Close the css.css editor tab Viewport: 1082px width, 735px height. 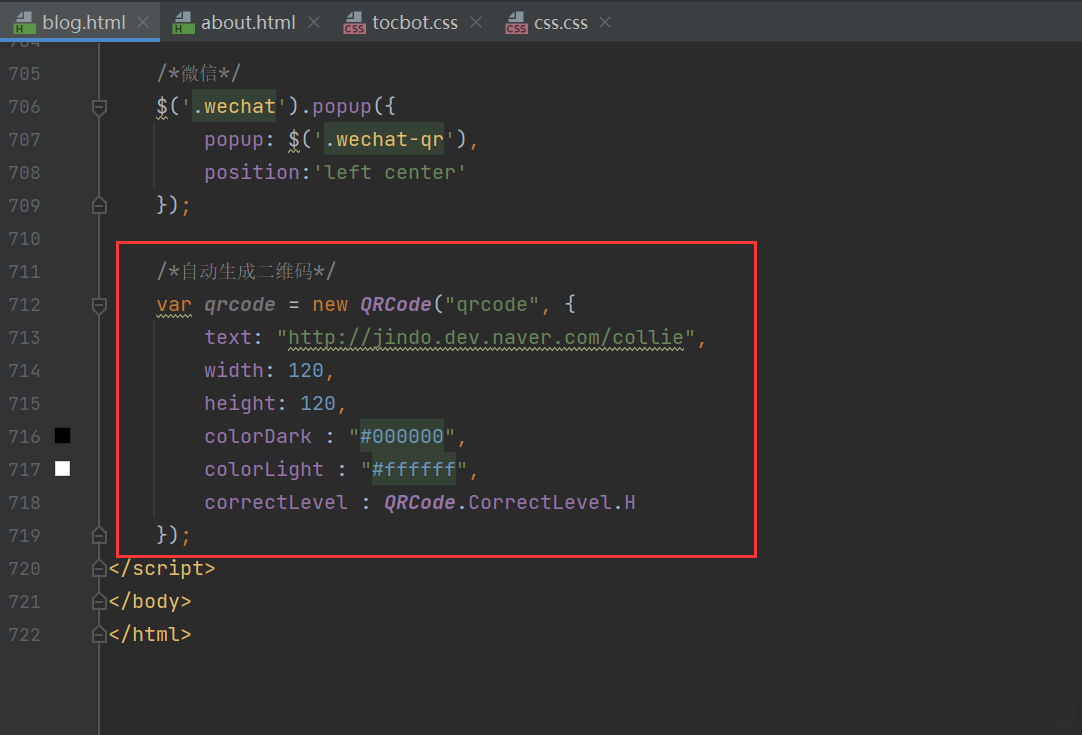(606, 22)
